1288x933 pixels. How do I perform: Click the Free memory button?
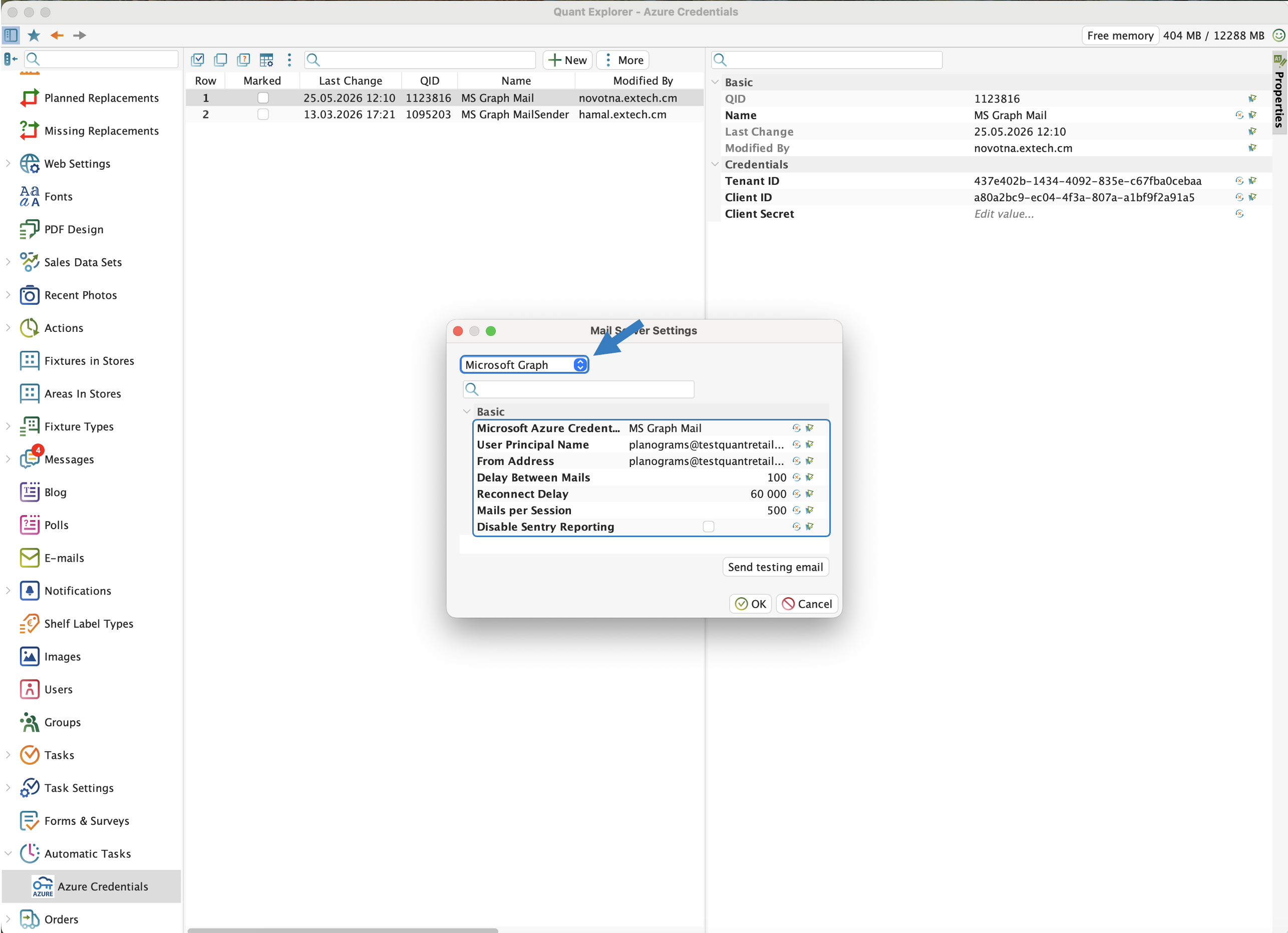click(x=1120, y=36)
